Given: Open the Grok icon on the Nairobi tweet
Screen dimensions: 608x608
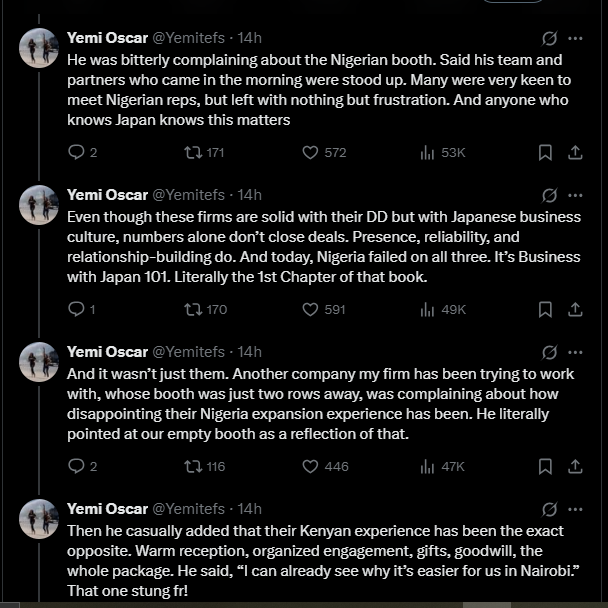Looking at the screenshot, I should click(x=549, y=509).
